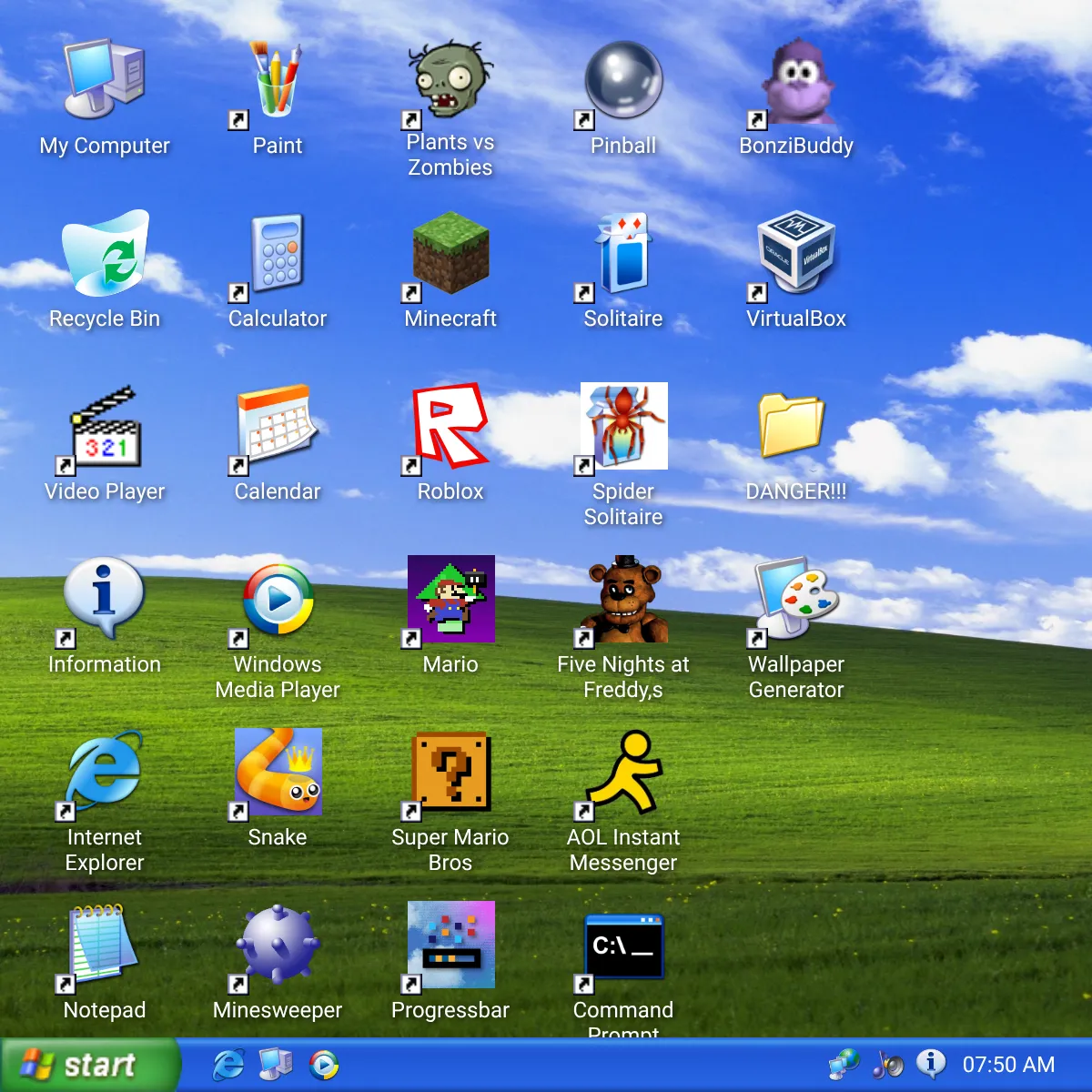Viewport: 1092px width, 1092px height.
Task: Select the Mario pixel art icon
Action: (450, 600)
